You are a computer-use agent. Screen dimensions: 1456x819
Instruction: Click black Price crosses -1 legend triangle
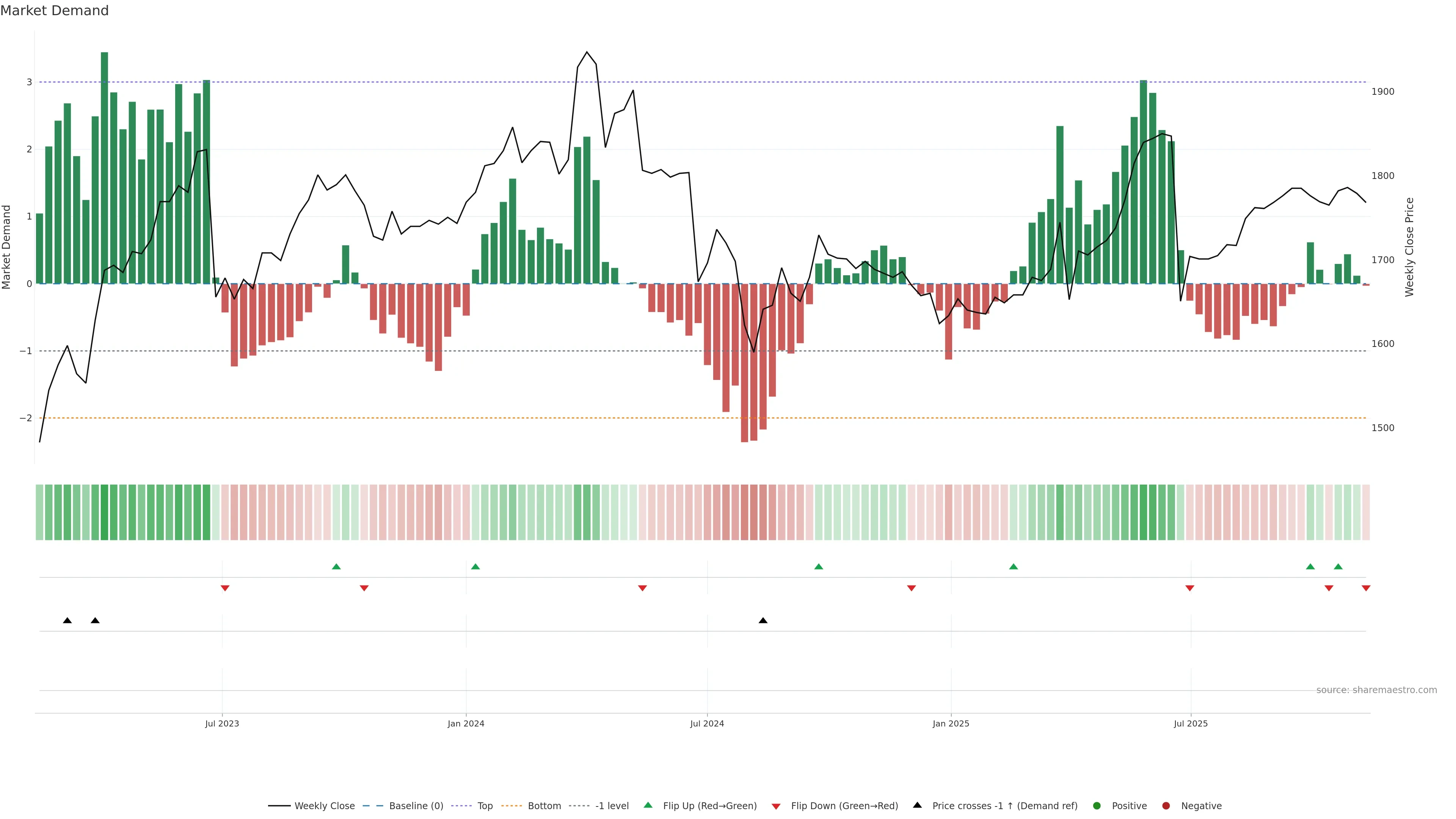[x=917, y=805]
